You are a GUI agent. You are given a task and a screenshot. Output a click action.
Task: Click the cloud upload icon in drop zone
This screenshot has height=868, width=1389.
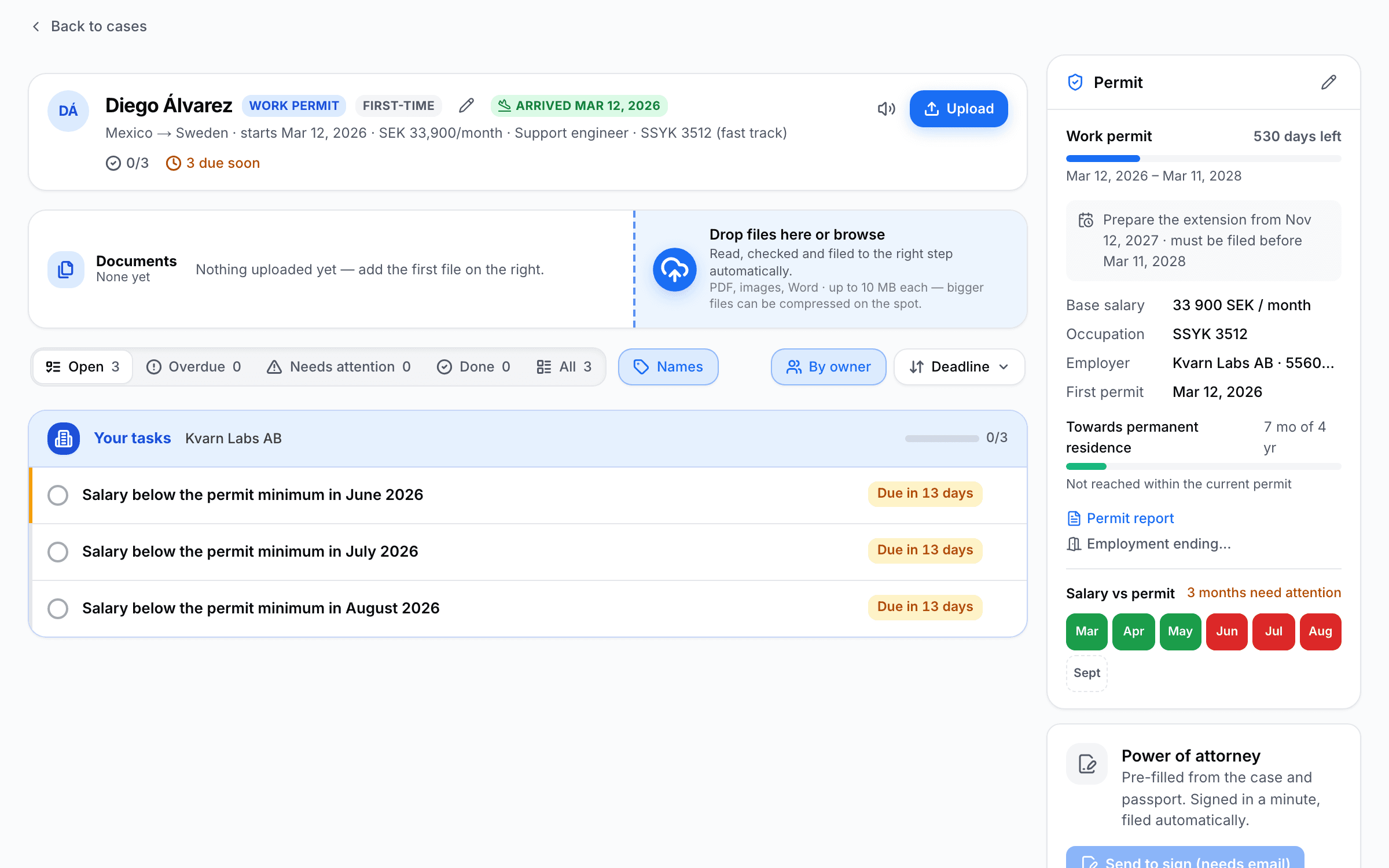pyautogui.click(x=674, y=270)
